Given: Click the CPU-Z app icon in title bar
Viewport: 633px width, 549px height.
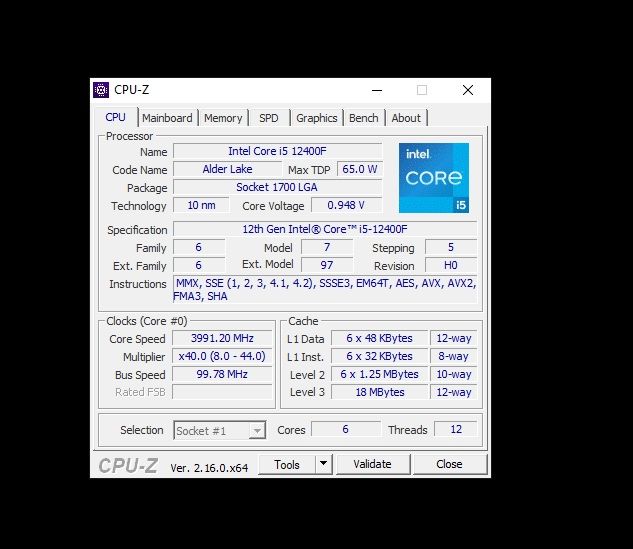Looking at the screenshot, I should point(101,90).
